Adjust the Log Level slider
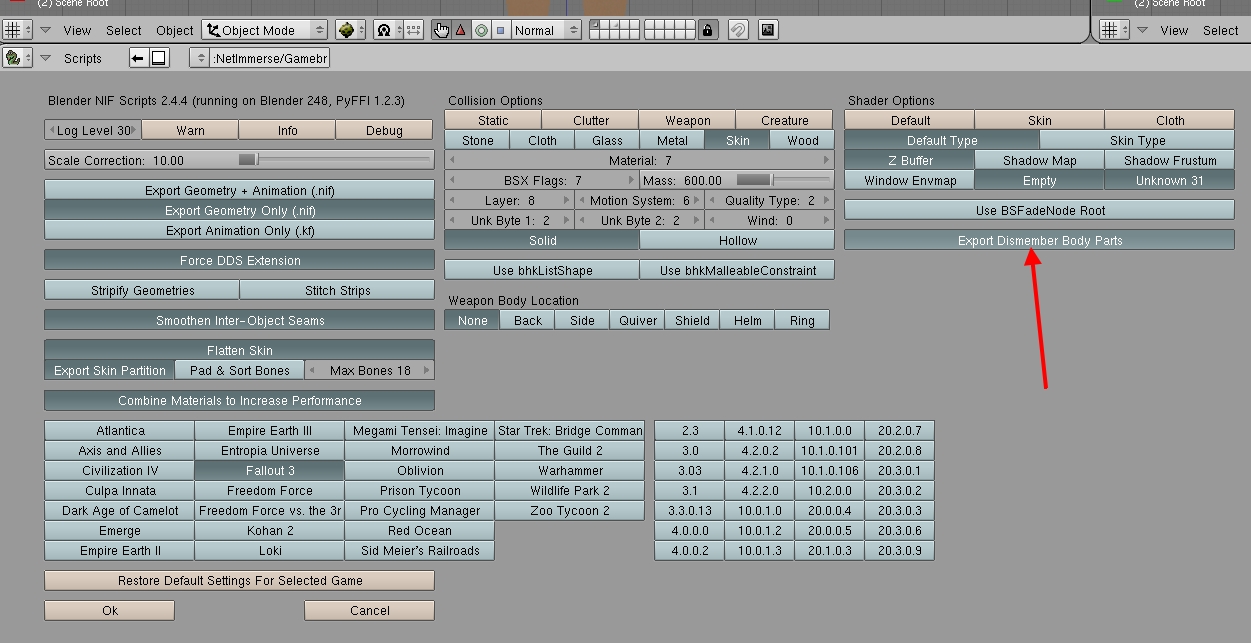The height and width of the screenshot is (643, 1251). pyautogui.click(x=93, y=130)
